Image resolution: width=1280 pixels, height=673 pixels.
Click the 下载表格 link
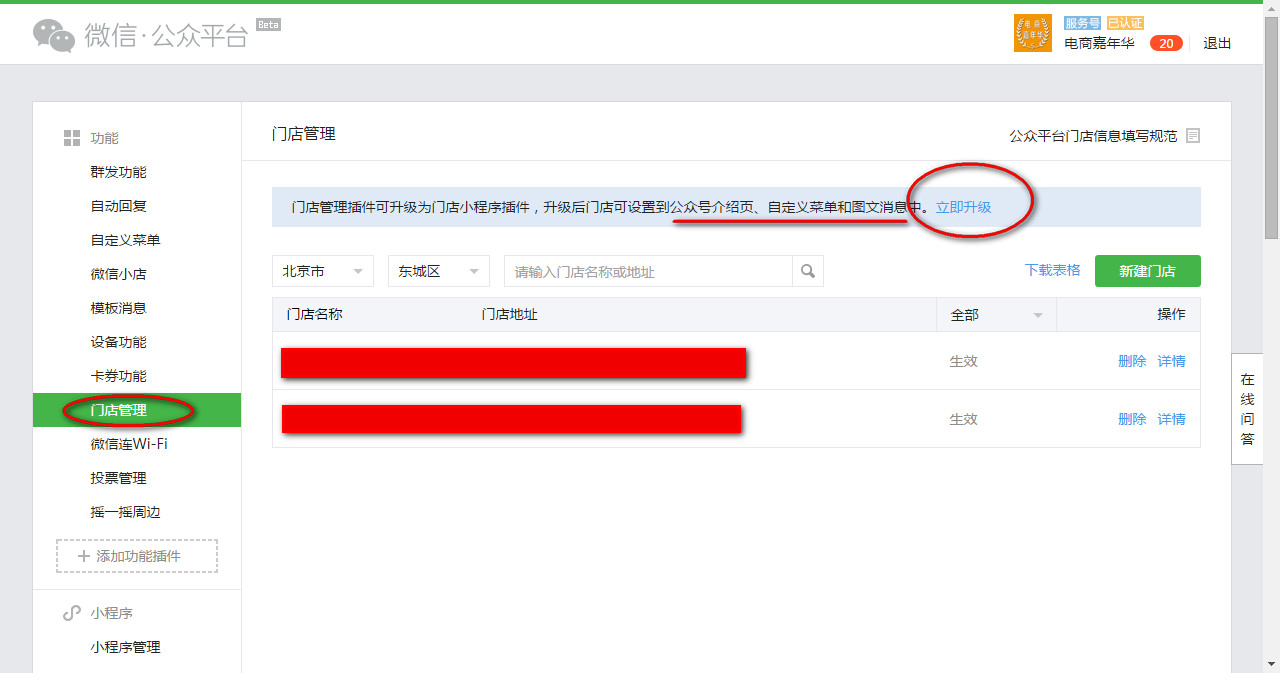click(x=1052, y=270)
